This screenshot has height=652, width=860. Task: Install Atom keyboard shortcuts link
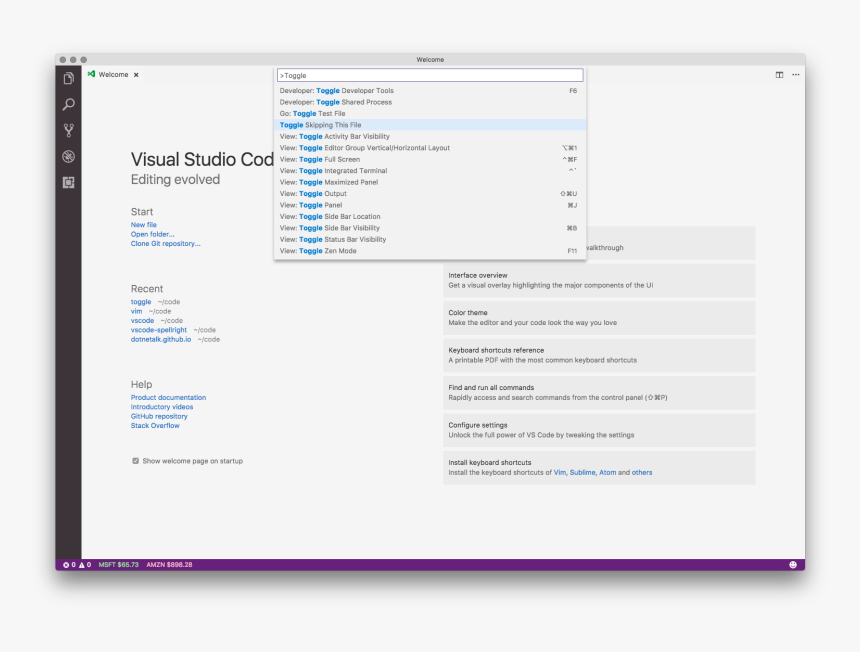[x=608, y=473]
